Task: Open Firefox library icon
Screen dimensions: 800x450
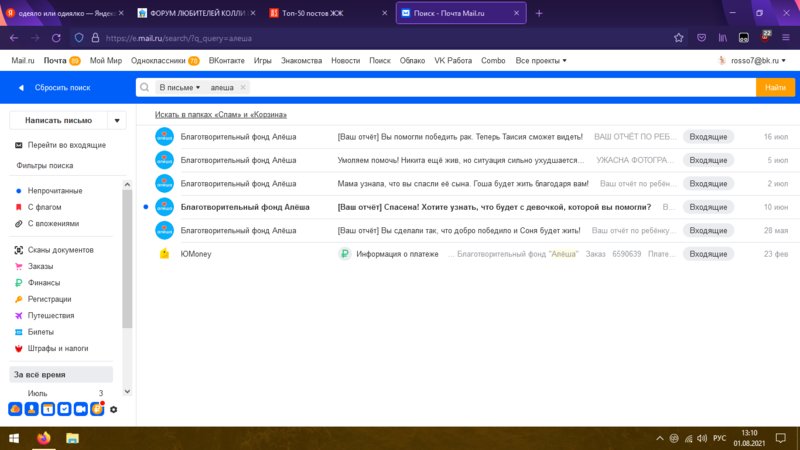Action: (x=722, y=38)
